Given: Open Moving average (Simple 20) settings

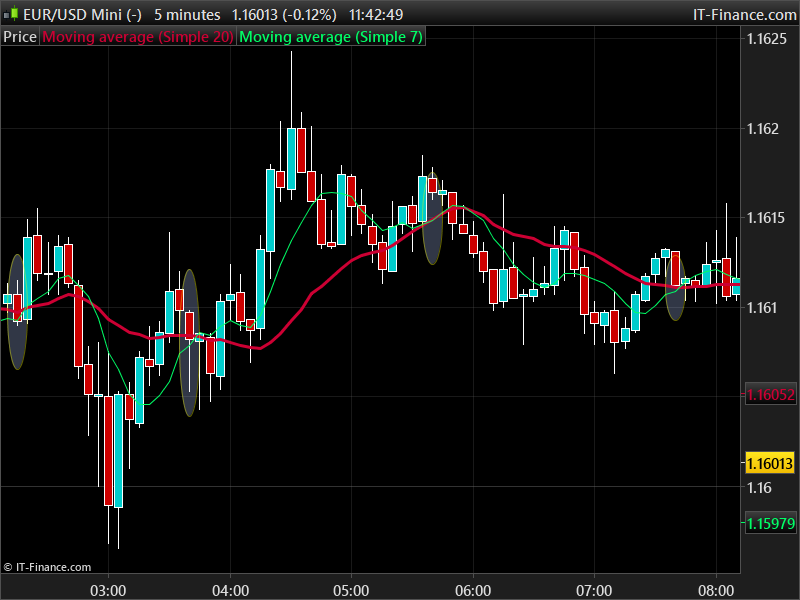Looking at the screenshot, I should [x=138, y=37].
